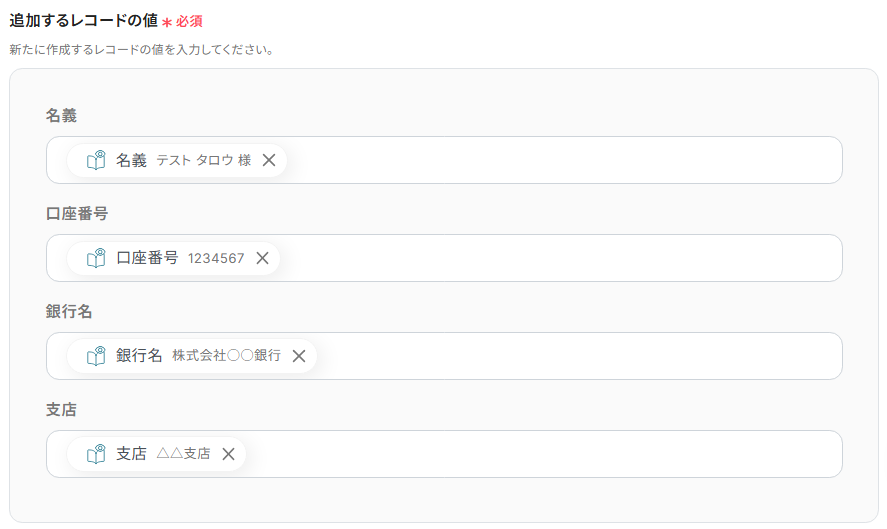Select the △△支店 value text
The width and height of the screenshot is (887, 529).
point(183,453)
